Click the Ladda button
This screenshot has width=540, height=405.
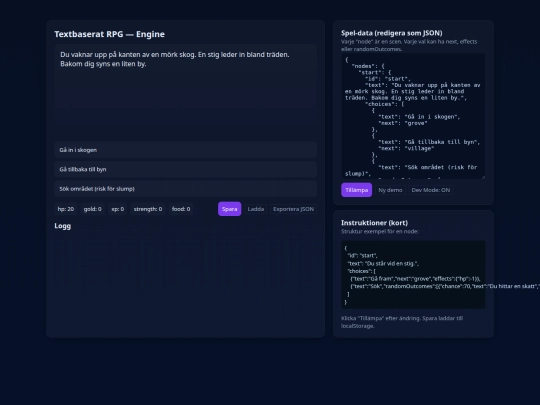256,209
